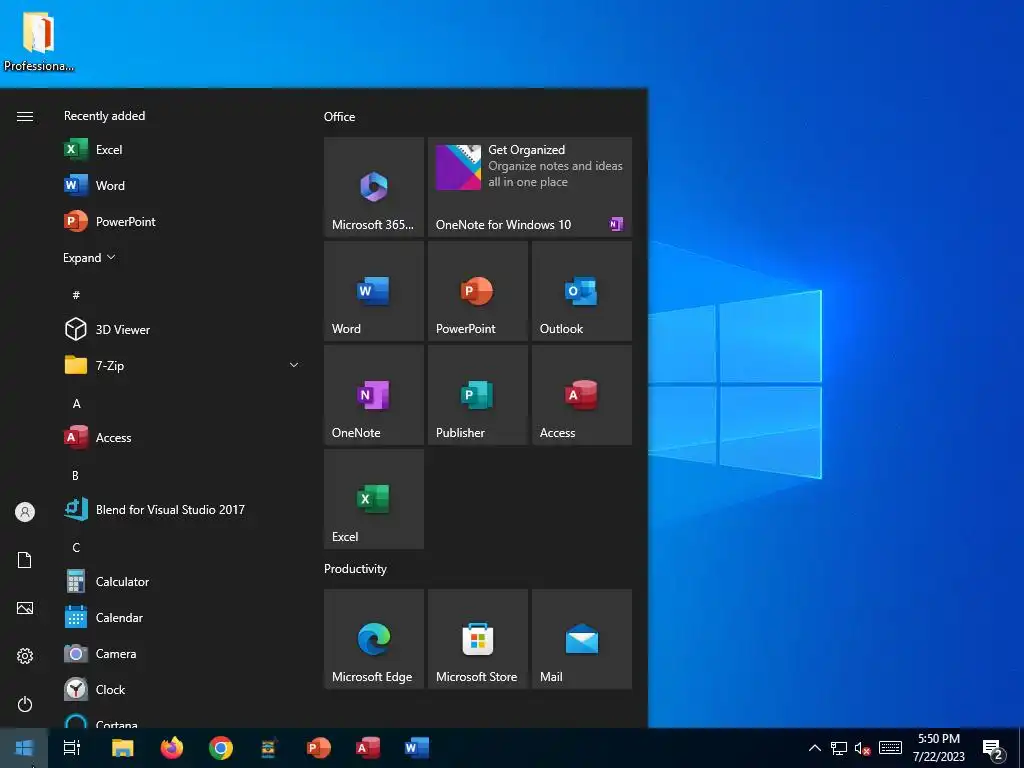Open 3D Viewer app
This screenshot has width=1024, height=768.
[182, 330]
